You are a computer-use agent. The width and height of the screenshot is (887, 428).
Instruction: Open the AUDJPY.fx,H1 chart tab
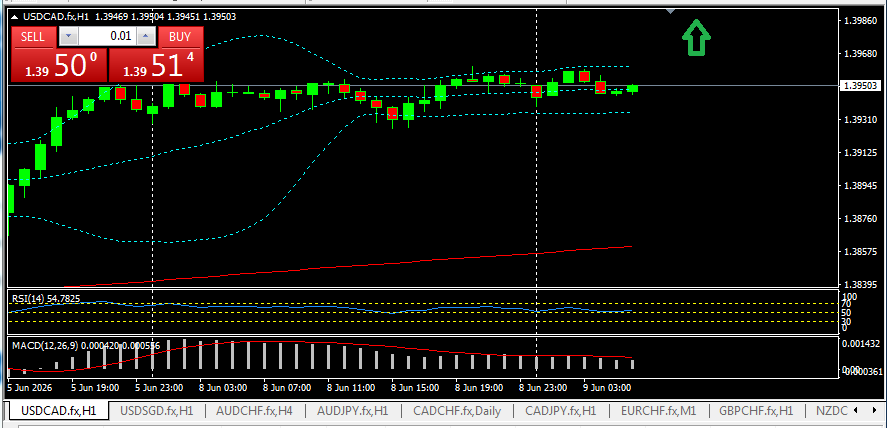[352, 410]
